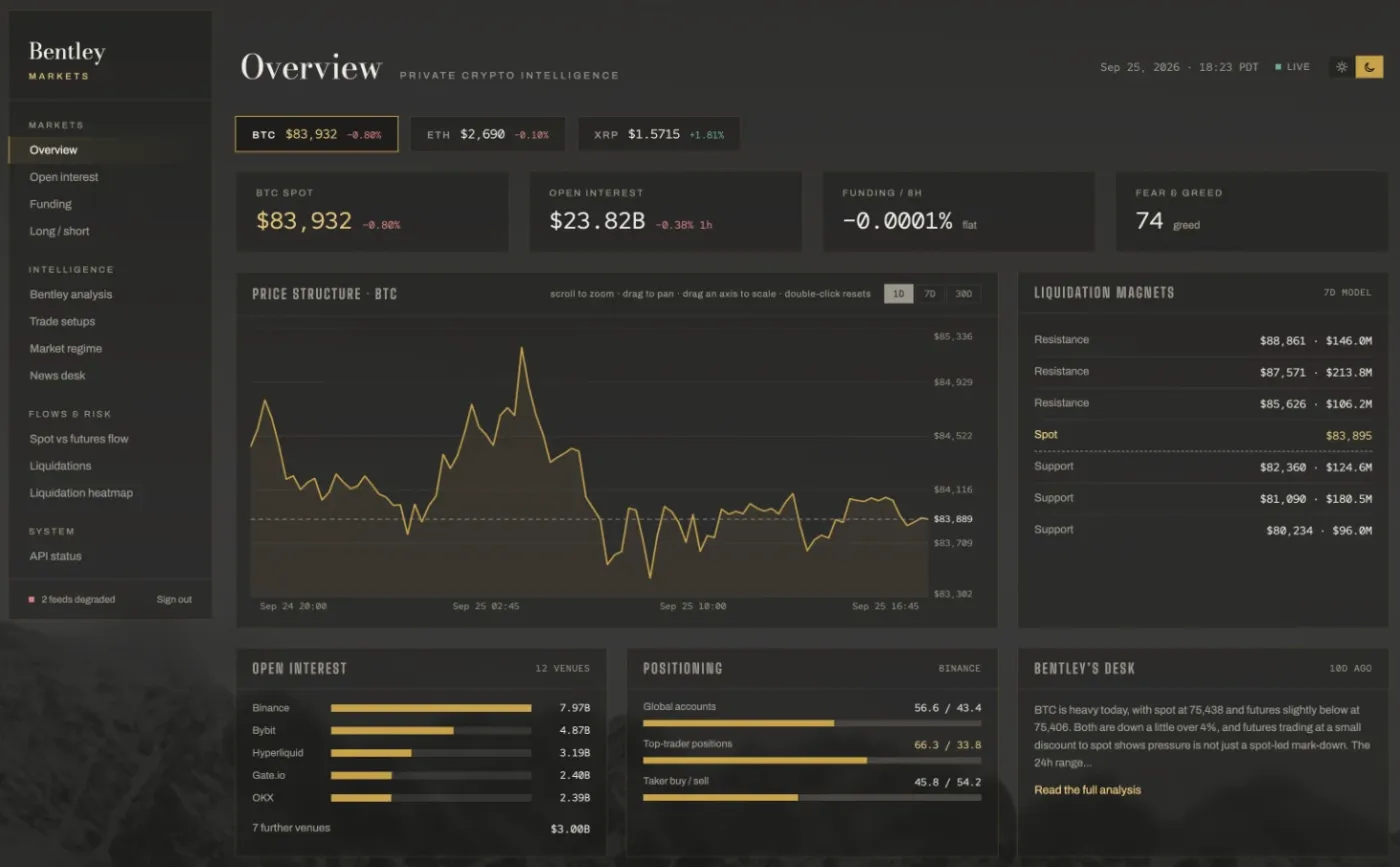
Task: Click 2 feeds degraded status
Action: pos(72,599)
